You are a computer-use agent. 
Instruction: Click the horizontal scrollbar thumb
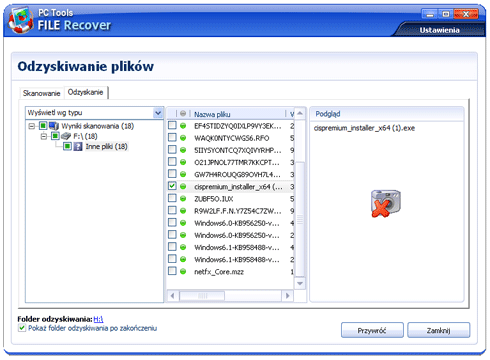tap(202, 296)
